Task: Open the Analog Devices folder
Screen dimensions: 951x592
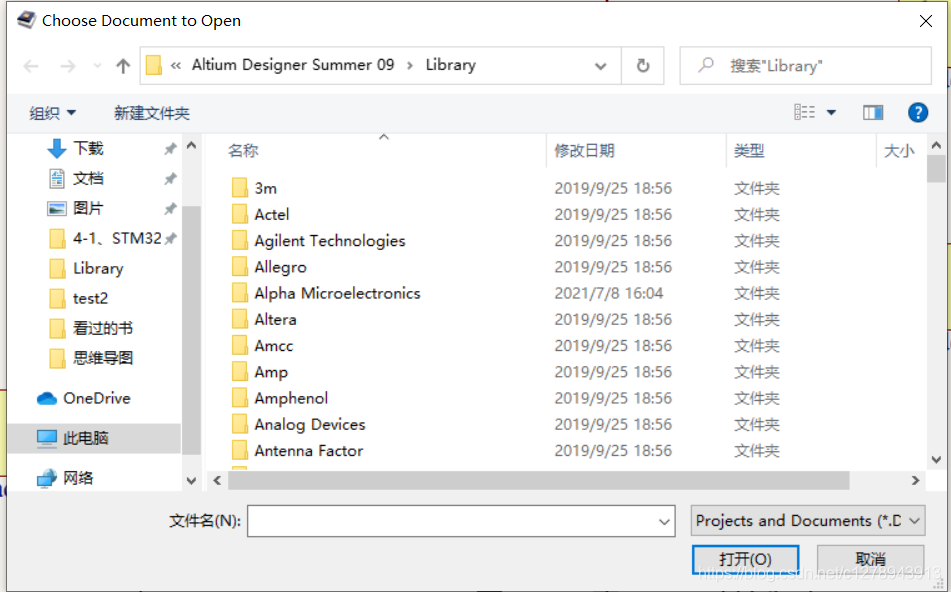Action: coord(309,424)
